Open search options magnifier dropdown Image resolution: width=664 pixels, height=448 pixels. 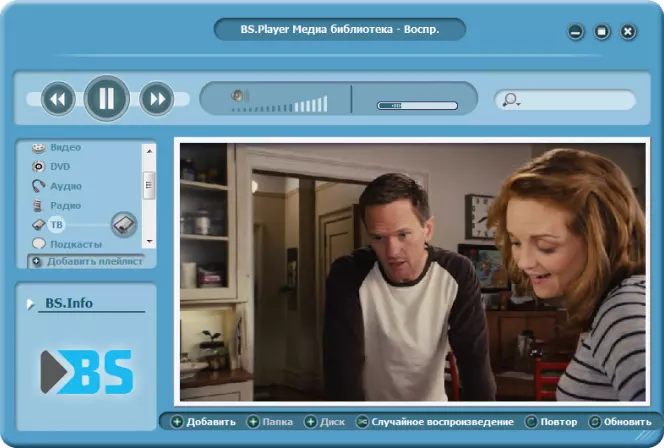[511, 100]
